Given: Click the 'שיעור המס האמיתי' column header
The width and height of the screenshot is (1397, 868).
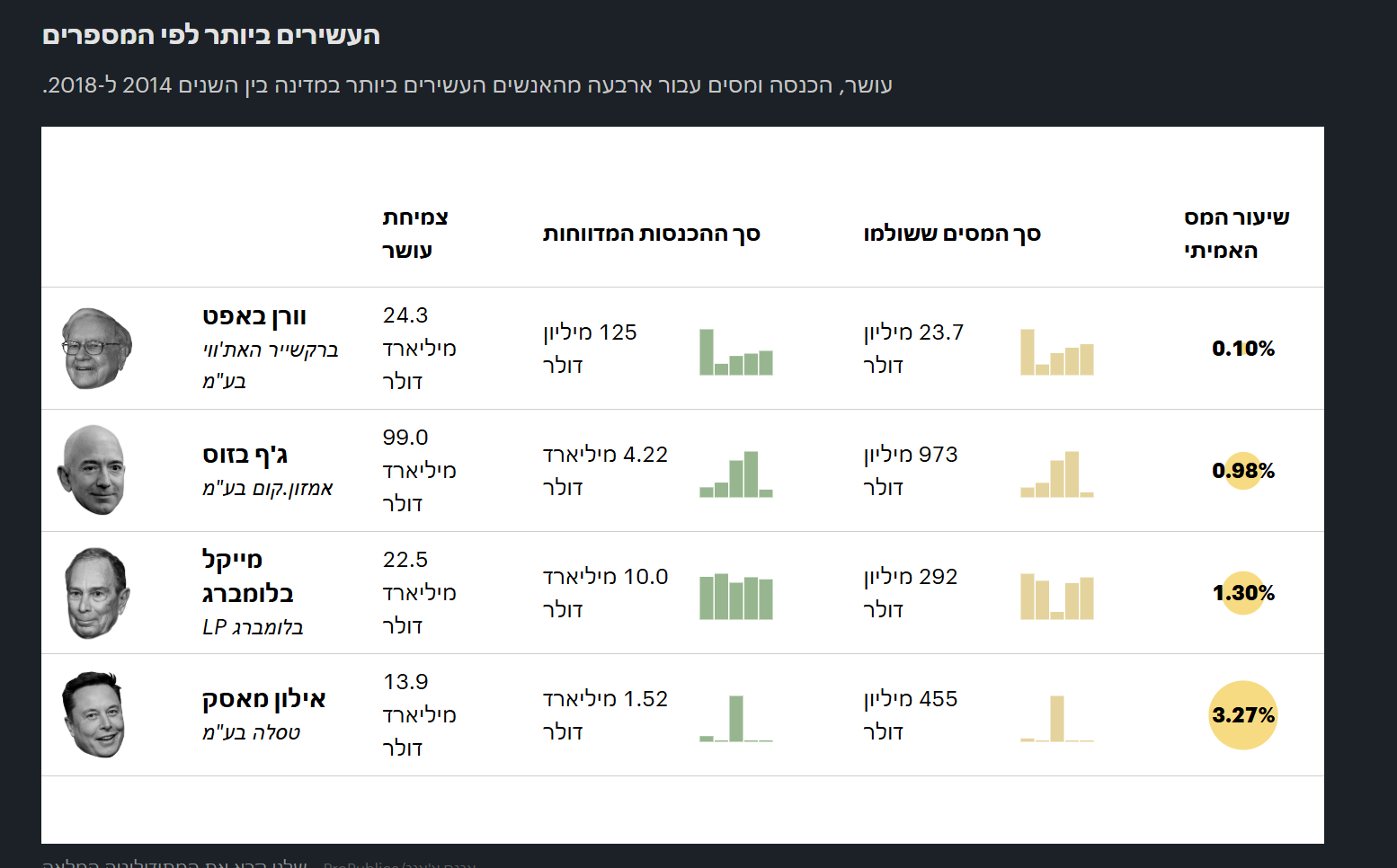Looking at the screenshot, I should pyautogui.click(x=1236, y=234).
